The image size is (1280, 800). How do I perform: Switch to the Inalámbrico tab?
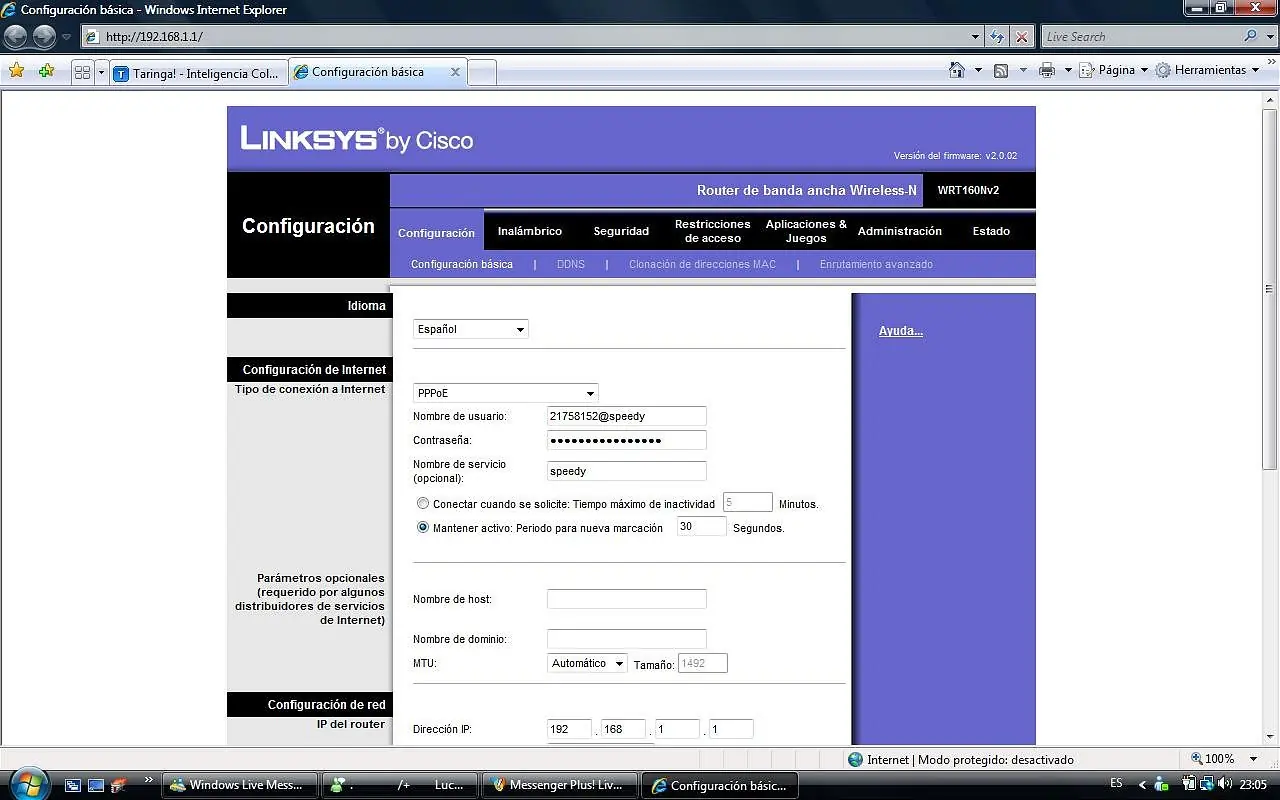pos(530,231)
